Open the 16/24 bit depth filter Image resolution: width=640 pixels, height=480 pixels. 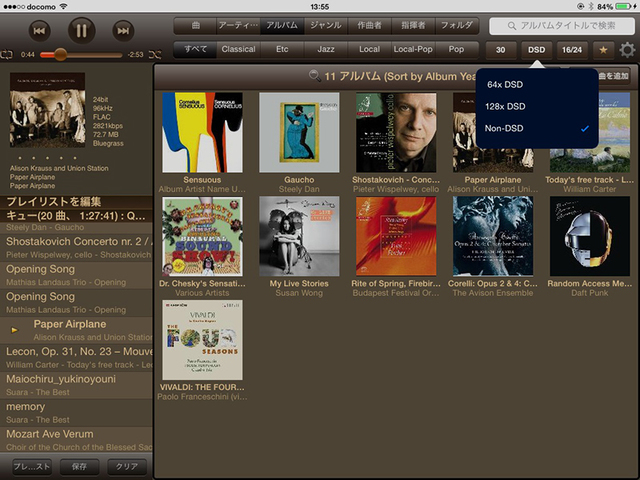click(x=573, y=49)
